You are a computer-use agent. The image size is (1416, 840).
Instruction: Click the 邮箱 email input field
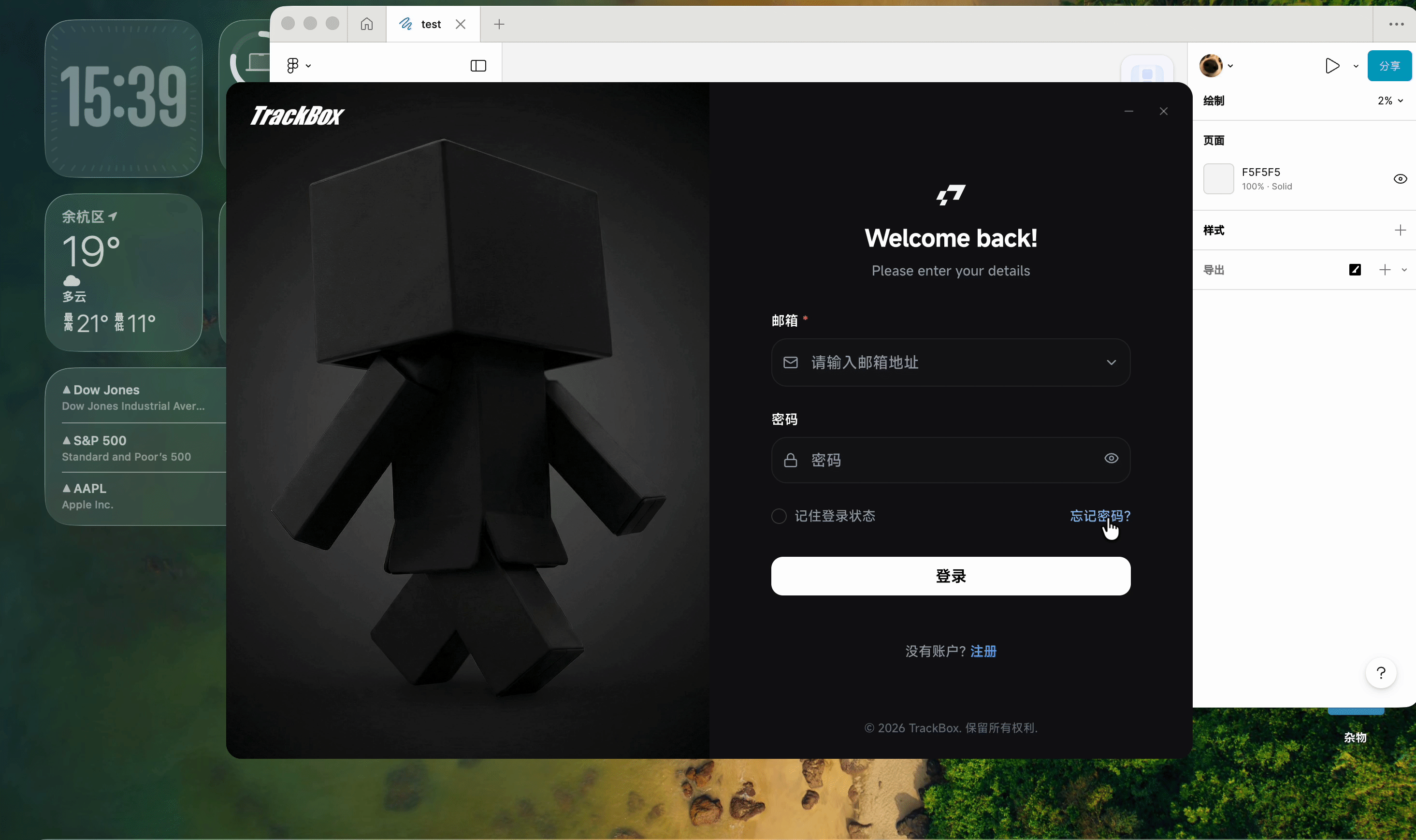(x=950, y=362)
